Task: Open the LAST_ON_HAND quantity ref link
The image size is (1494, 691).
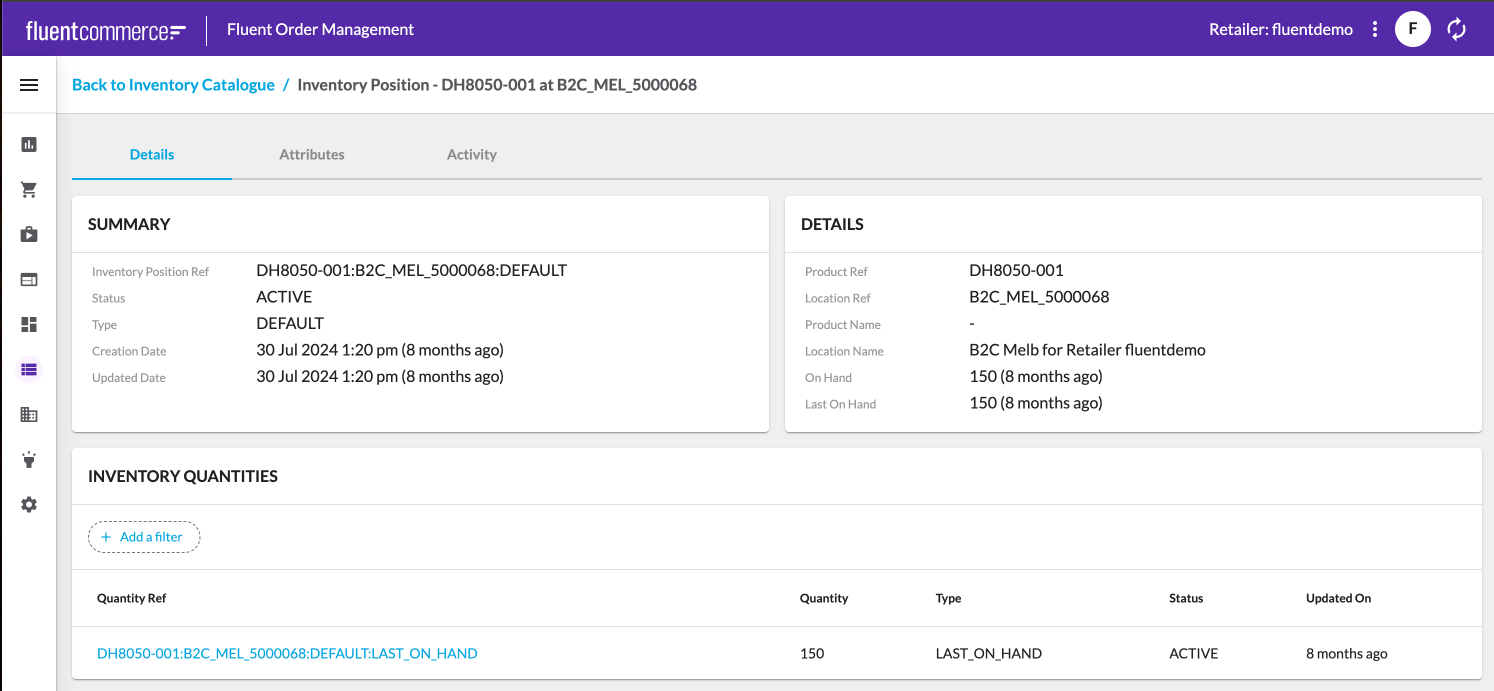Action: pyautogui.click(x=287, y=654)
